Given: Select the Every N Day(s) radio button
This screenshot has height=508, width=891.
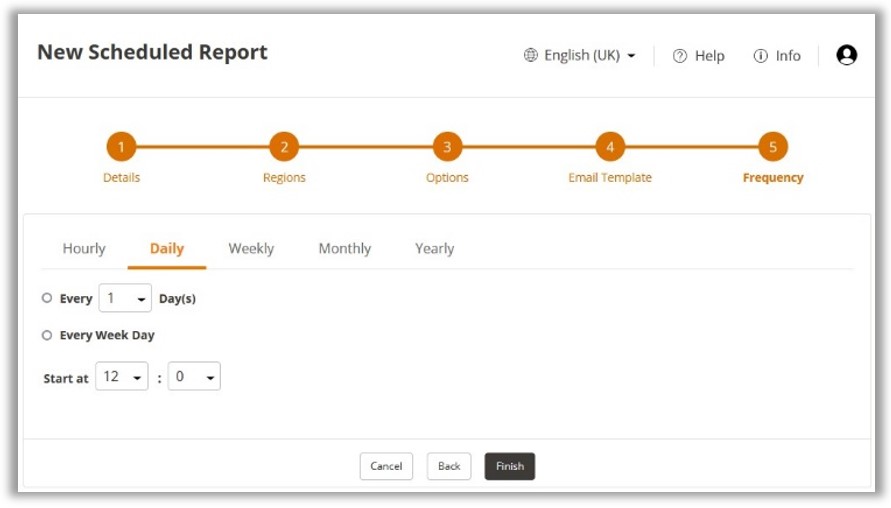Looking at the screenshot, I should pos(47,298).
